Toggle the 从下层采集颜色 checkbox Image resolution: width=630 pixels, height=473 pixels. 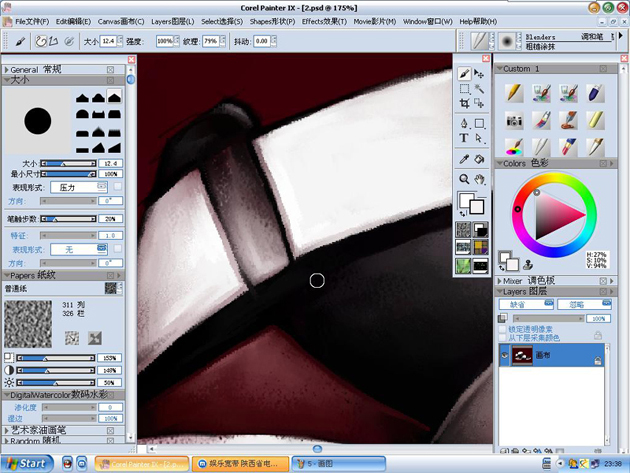click(x=502, y=338)
